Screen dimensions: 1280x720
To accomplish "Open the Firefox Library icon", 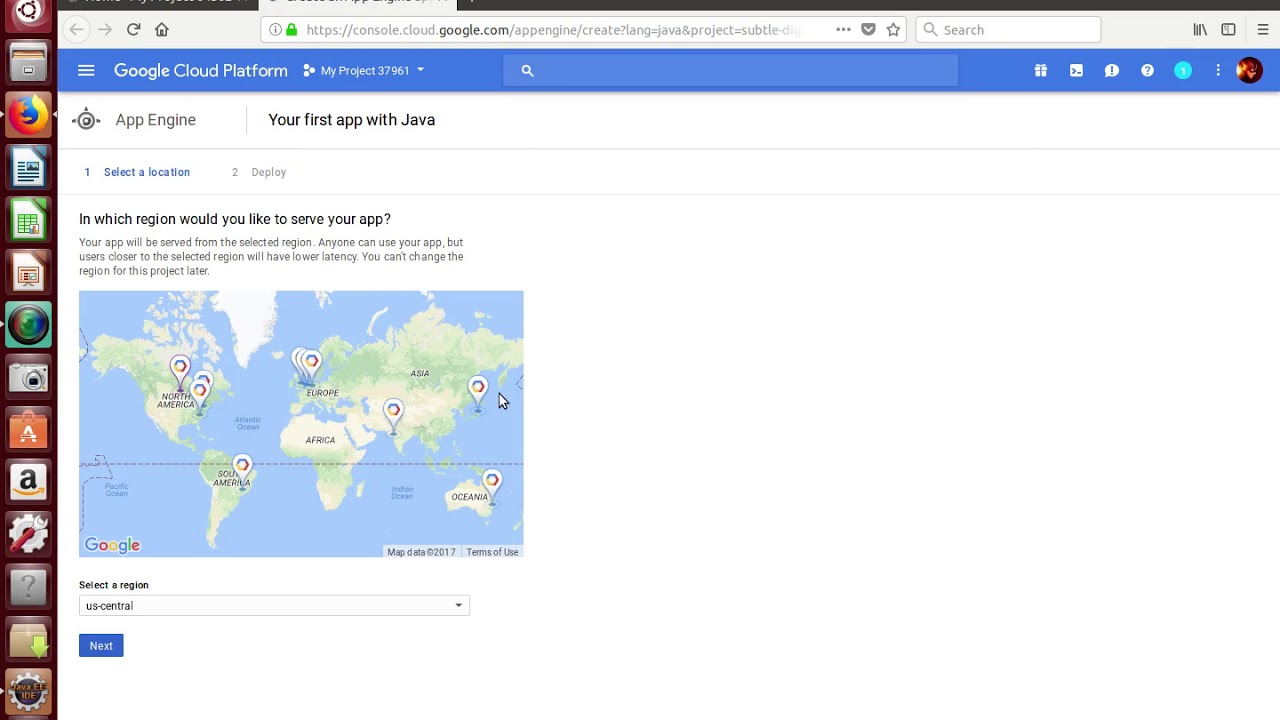I will 1200,30.
